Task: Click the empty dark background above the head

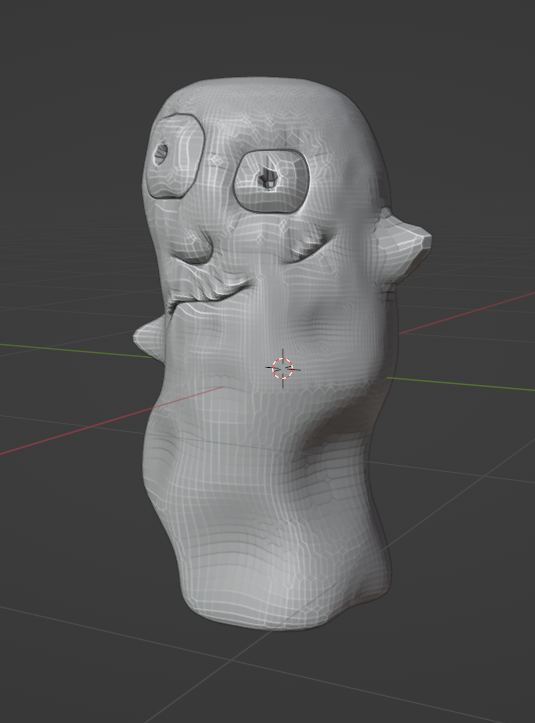Action: point(268,37)
